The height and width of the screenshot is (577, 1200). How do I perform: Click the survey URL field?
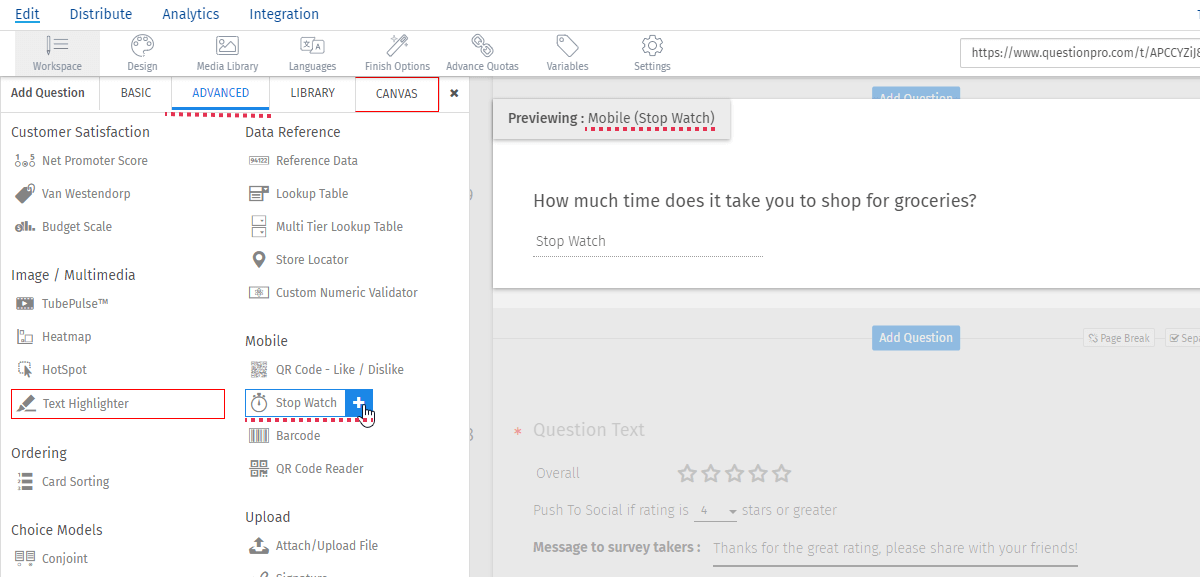(1080, 52)
